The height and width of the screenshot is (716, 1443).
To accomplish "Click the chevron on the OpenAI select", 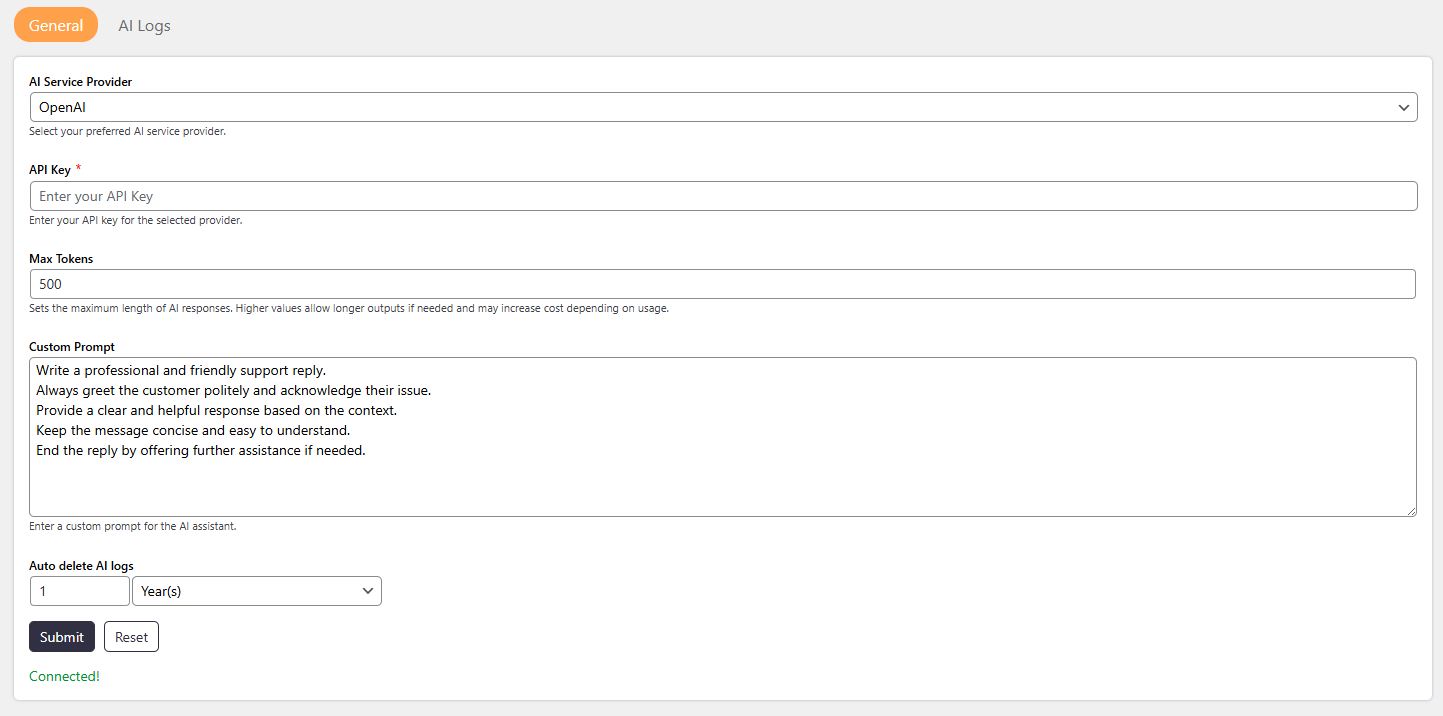I will pos(1403,107).
